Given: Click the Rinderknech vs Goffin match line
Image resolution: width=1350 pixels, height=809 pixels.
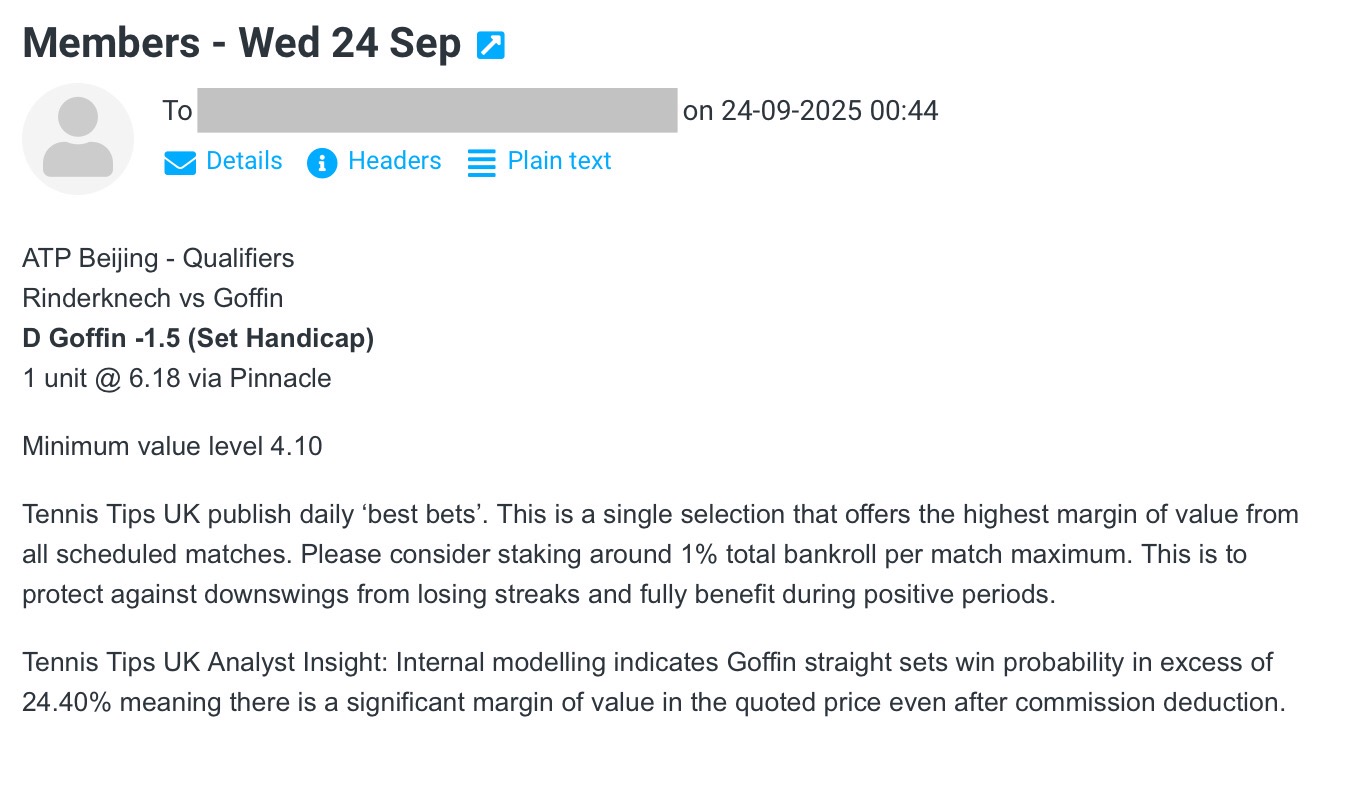Looking at the screenshot, I should click(x=152, y=298).
